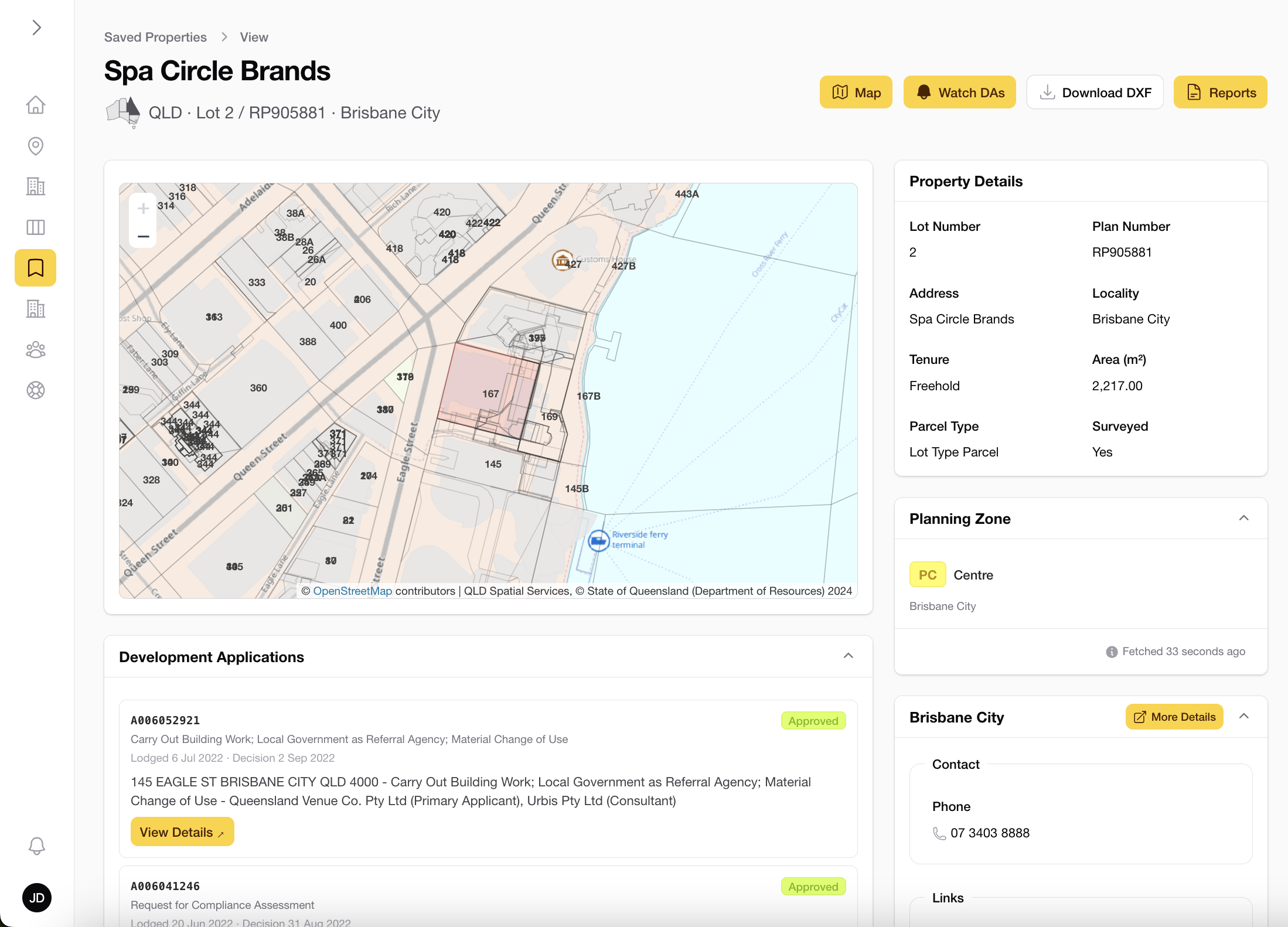Expand the sidebar with the arrow icon
This screenshot has width=1288, height=927.
(36, 28)
